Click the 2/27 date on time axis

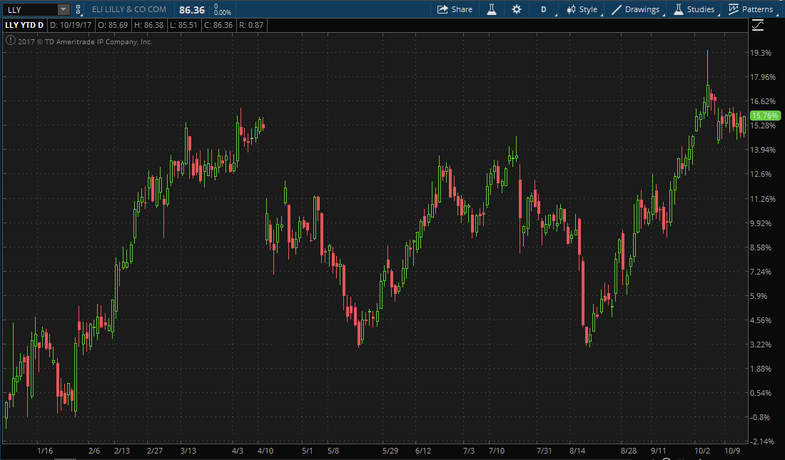pos(155,451)
